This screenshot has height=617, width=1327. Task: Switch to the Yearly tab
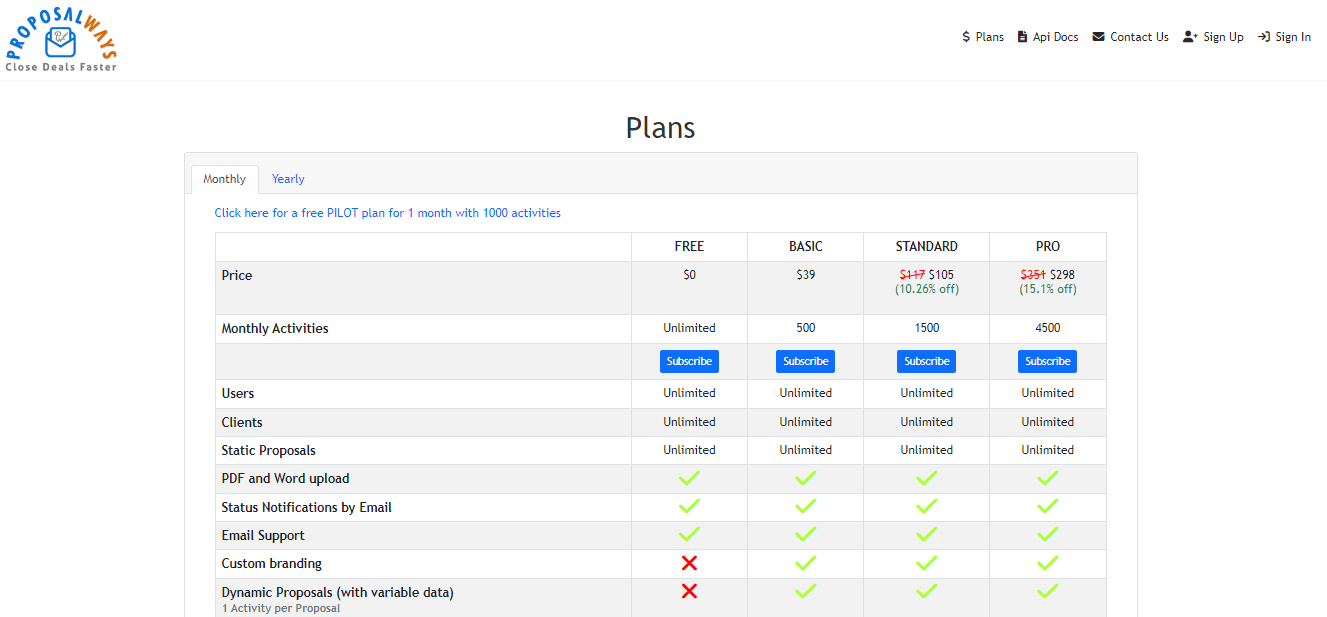point(288,179)
